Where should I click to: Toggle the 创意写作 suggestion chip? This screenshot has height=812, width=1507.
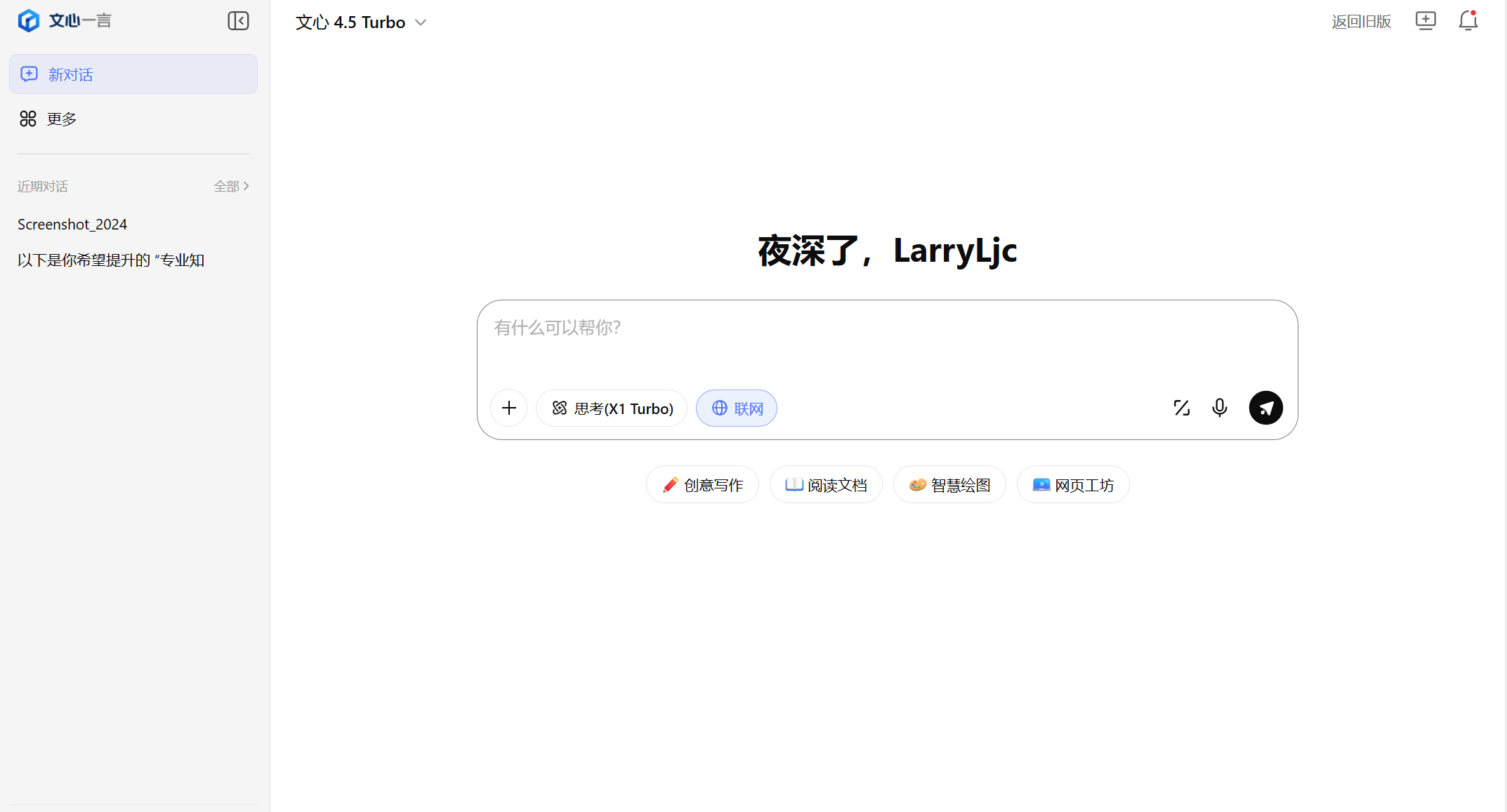[702, 484]
